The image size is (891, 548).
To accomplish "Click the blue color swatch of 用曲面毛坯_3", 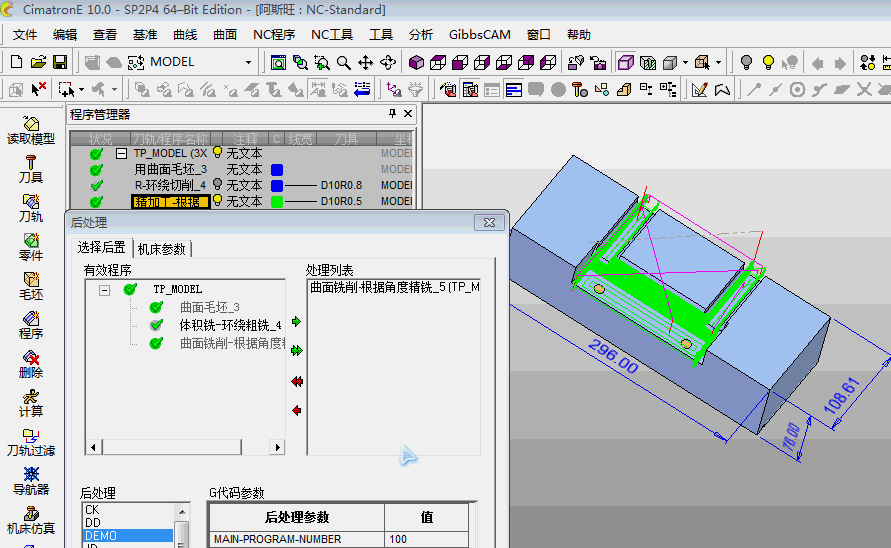I will (x=277, y=169).
